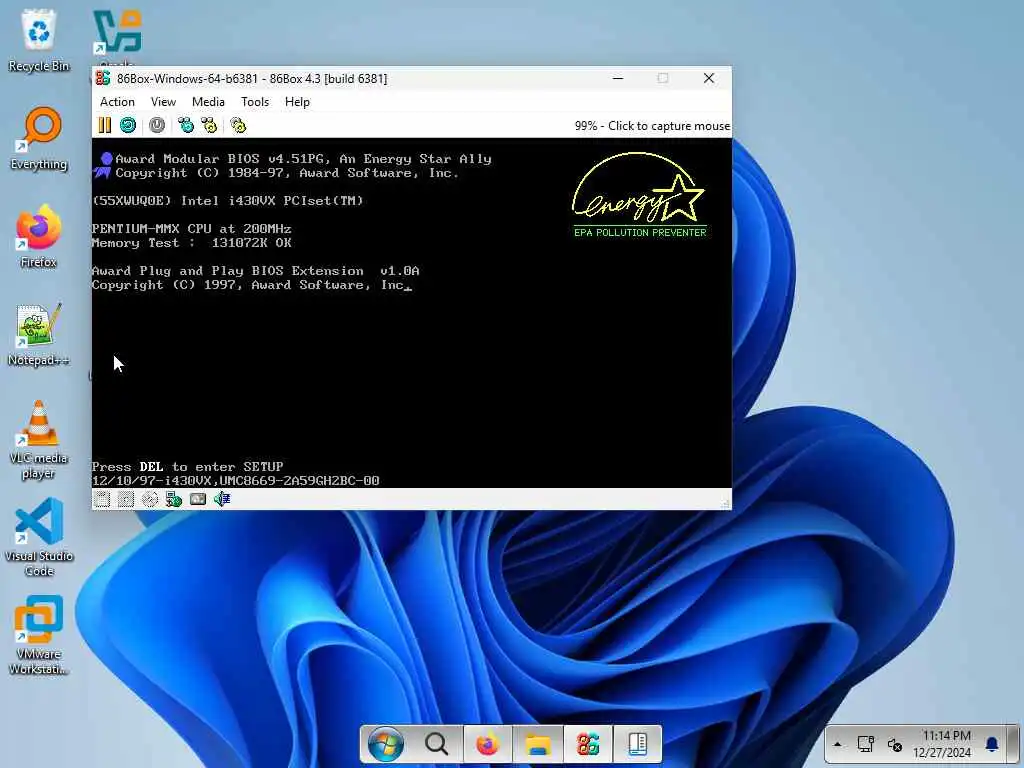The height and width of the screenshot is (768, 1024).
Task: Open the notification bell
Action: (992, 744)
